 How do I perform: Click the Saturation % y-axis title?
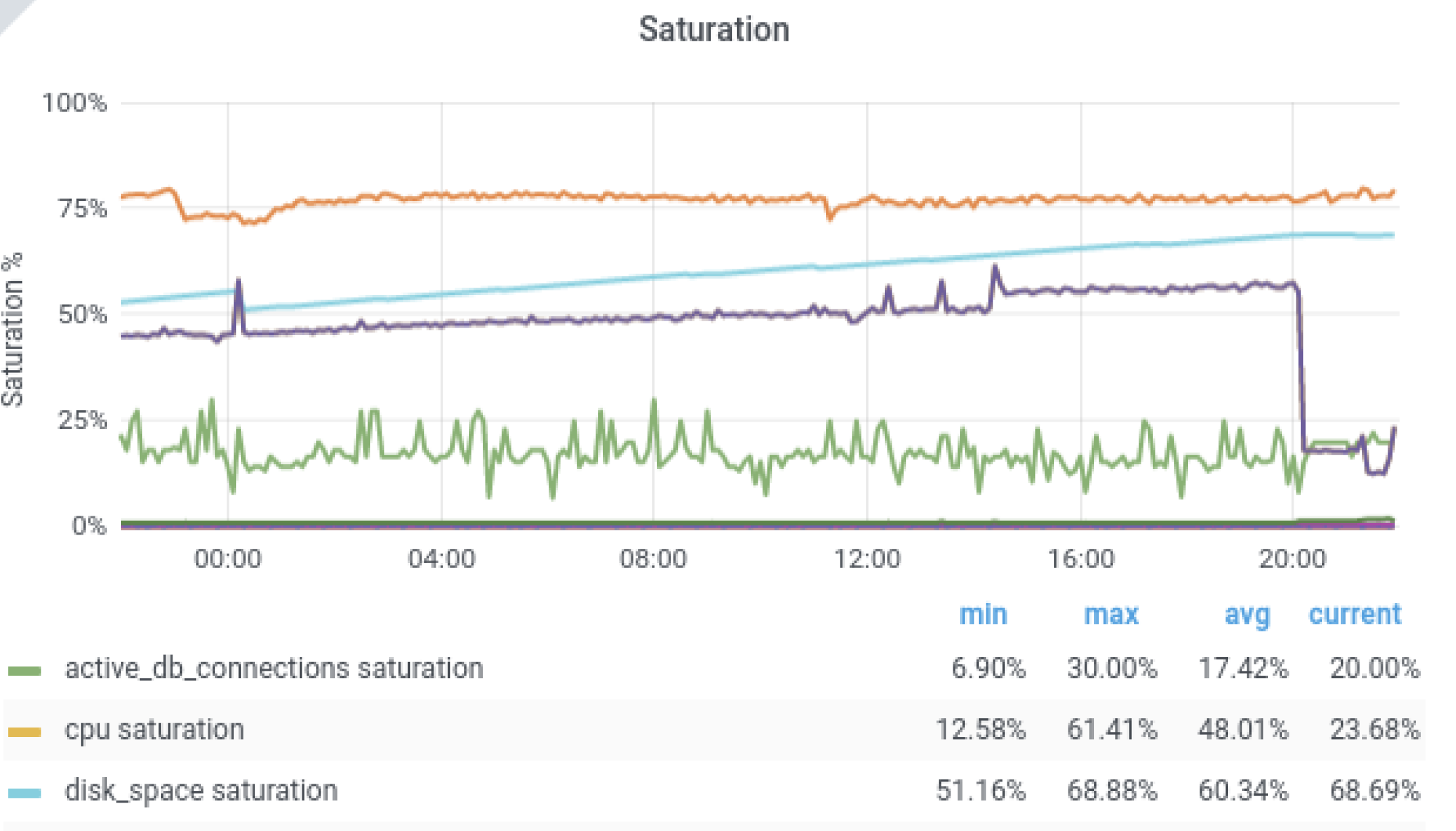[x=14, y=330]
